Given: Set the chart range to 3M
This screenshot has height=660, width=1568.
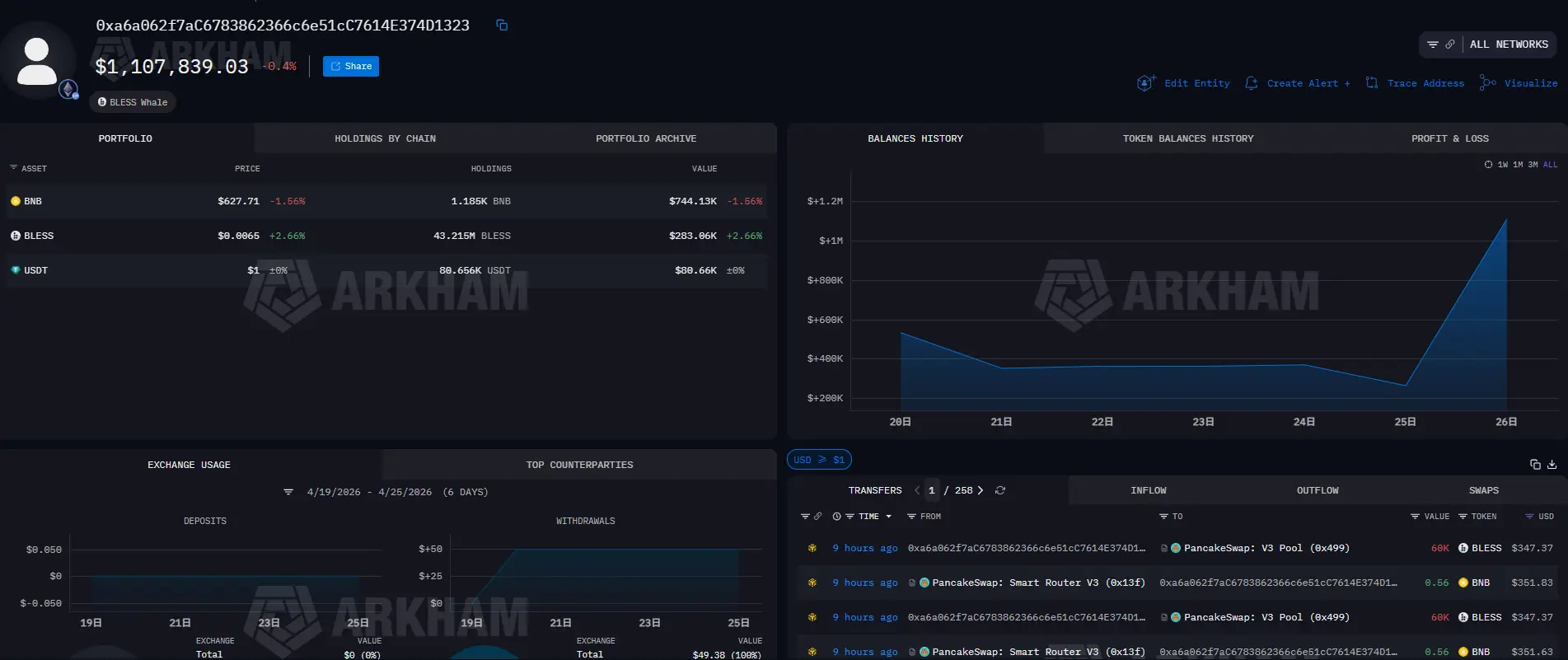Looking at the screenshot, I should tap(1533, 165).
